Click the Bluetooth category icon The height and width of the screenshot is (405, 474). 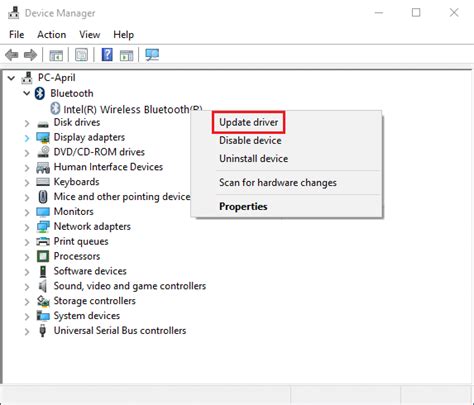tap(40, 93)
